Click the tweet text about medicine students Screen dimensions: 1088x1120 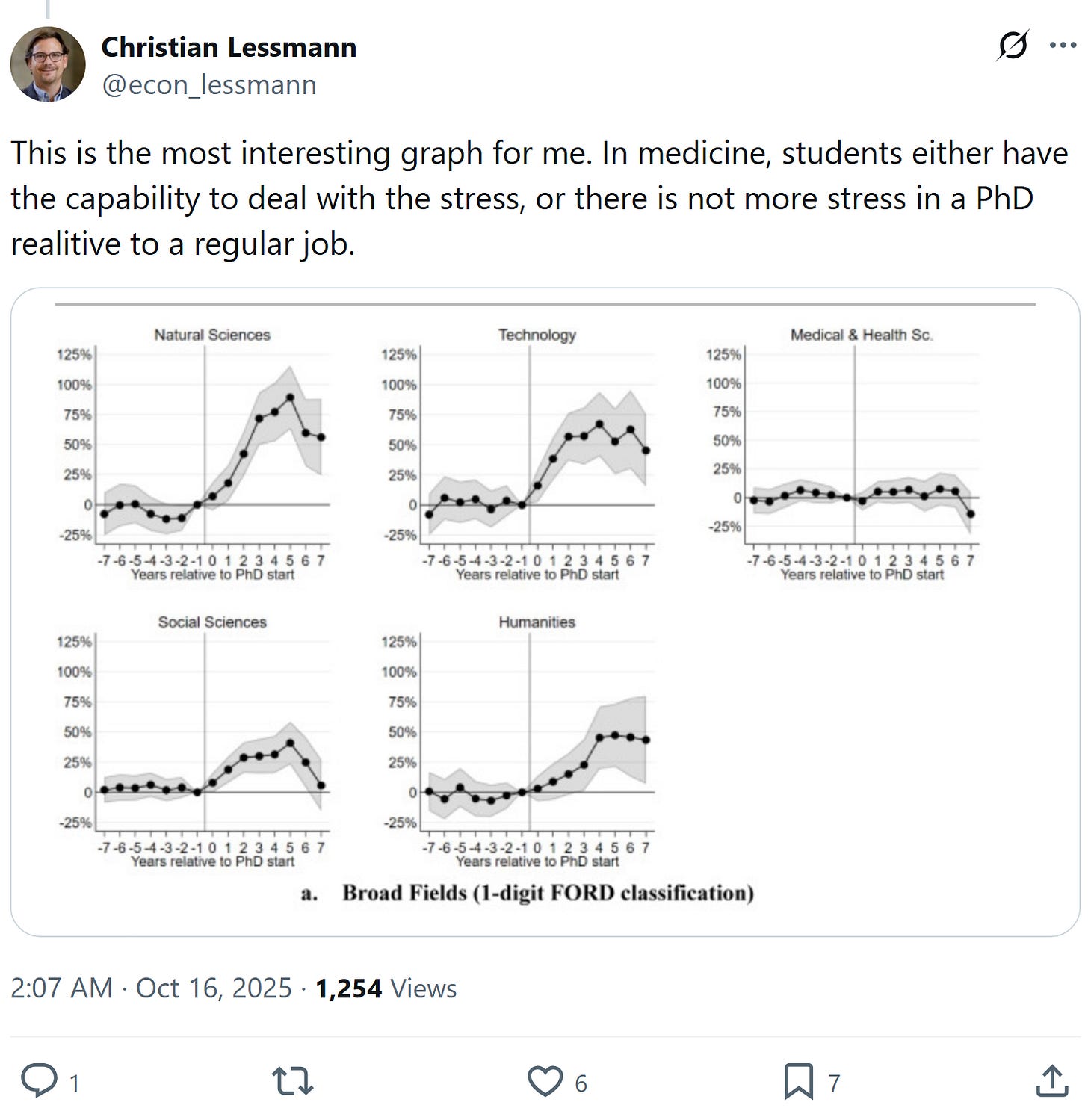[538, 199]
